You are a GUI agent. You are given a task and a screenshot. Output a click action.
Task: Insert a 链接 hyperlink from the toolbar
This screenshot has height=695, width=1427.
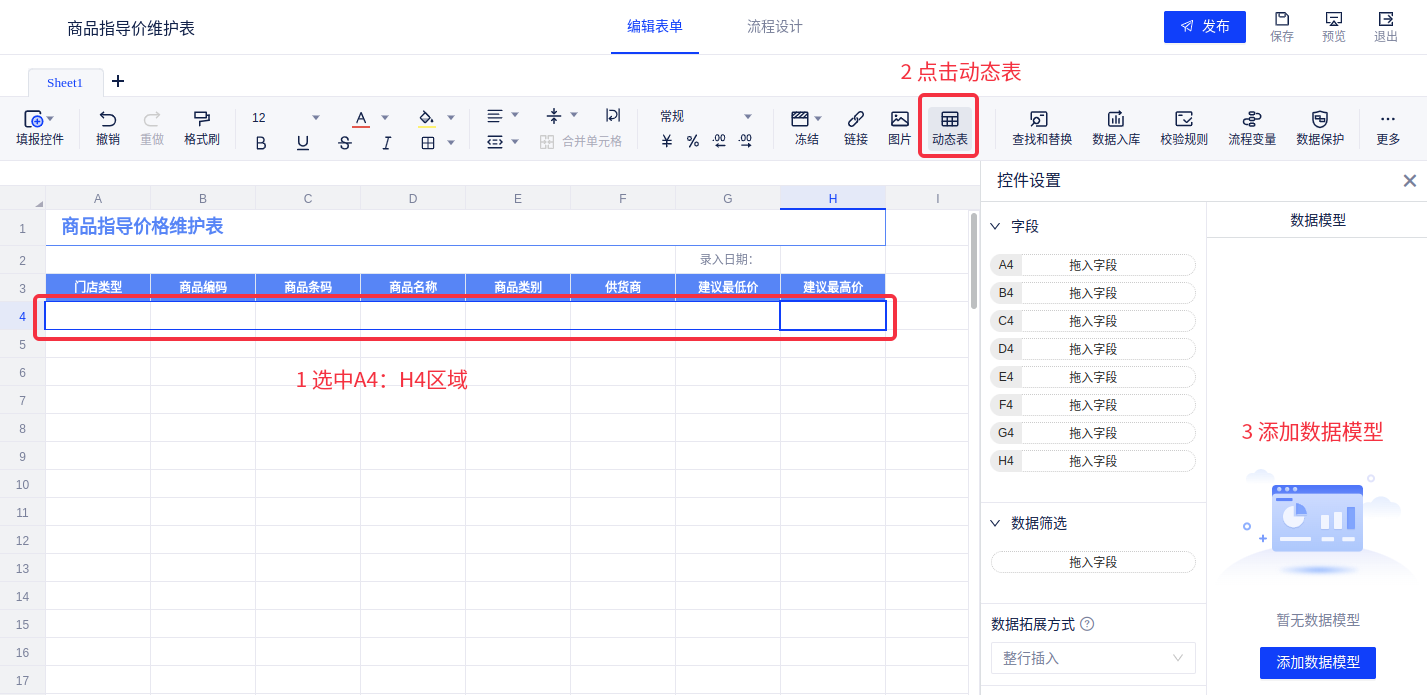point(855,128)
